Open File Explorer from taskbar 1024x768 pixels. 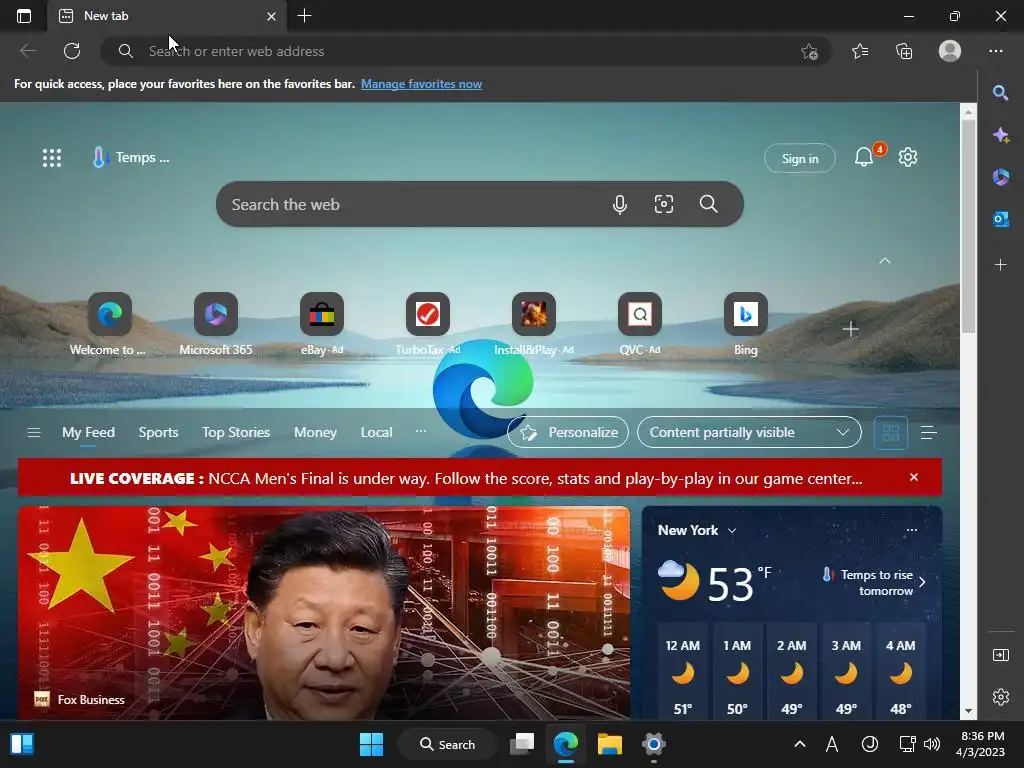(609, 744)
